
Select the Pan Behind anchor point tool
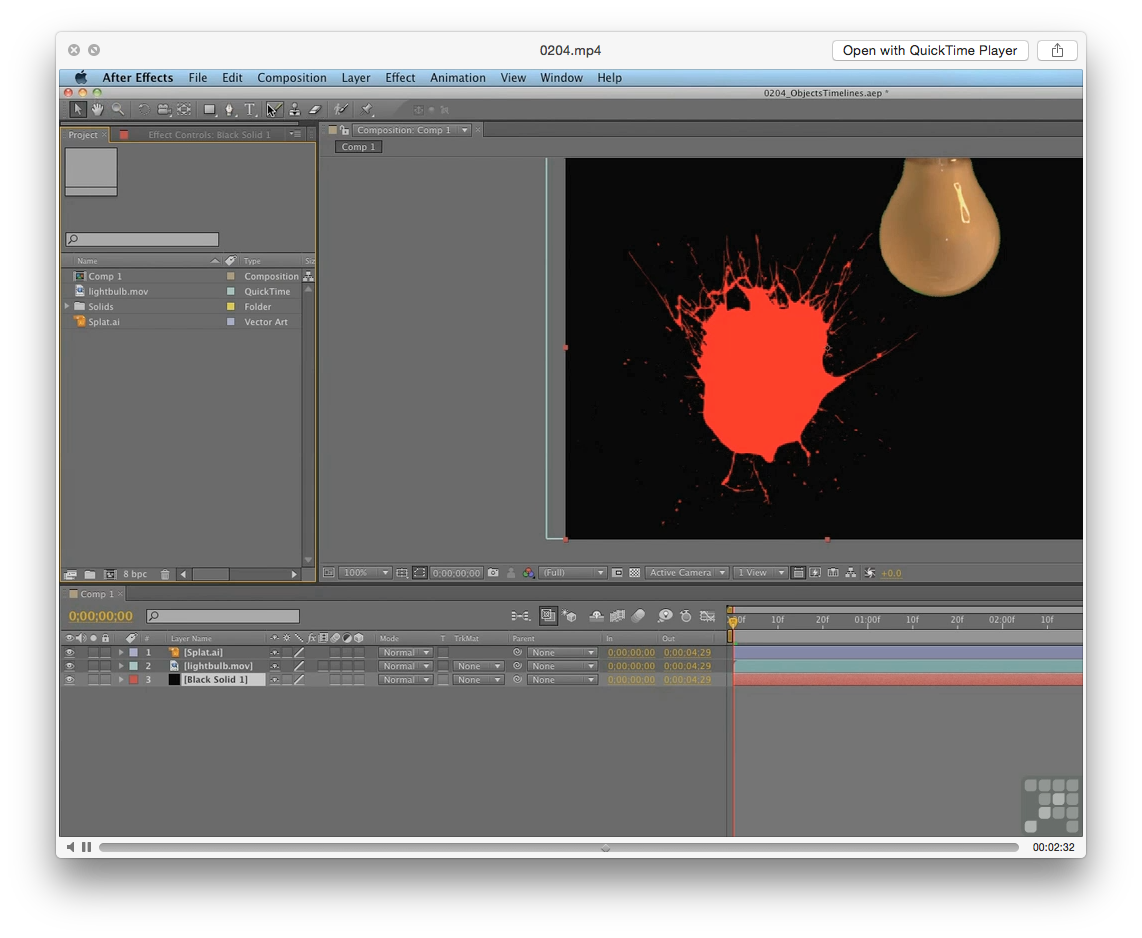tap(184, 109)
